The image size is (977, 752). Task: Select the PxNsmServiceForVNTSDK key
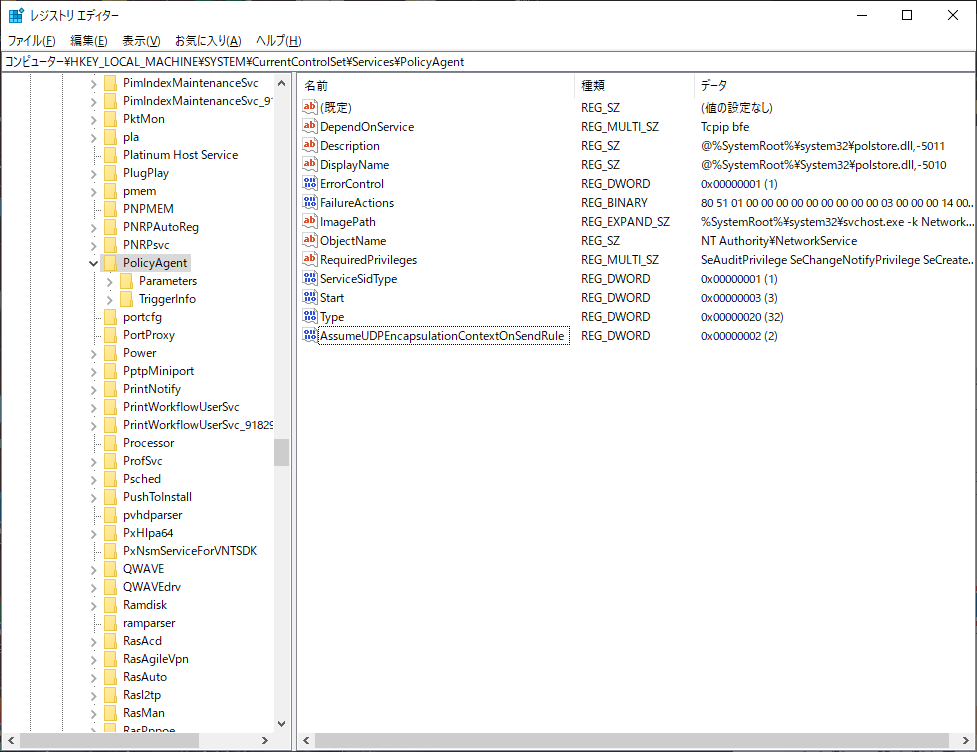[189, 550]
